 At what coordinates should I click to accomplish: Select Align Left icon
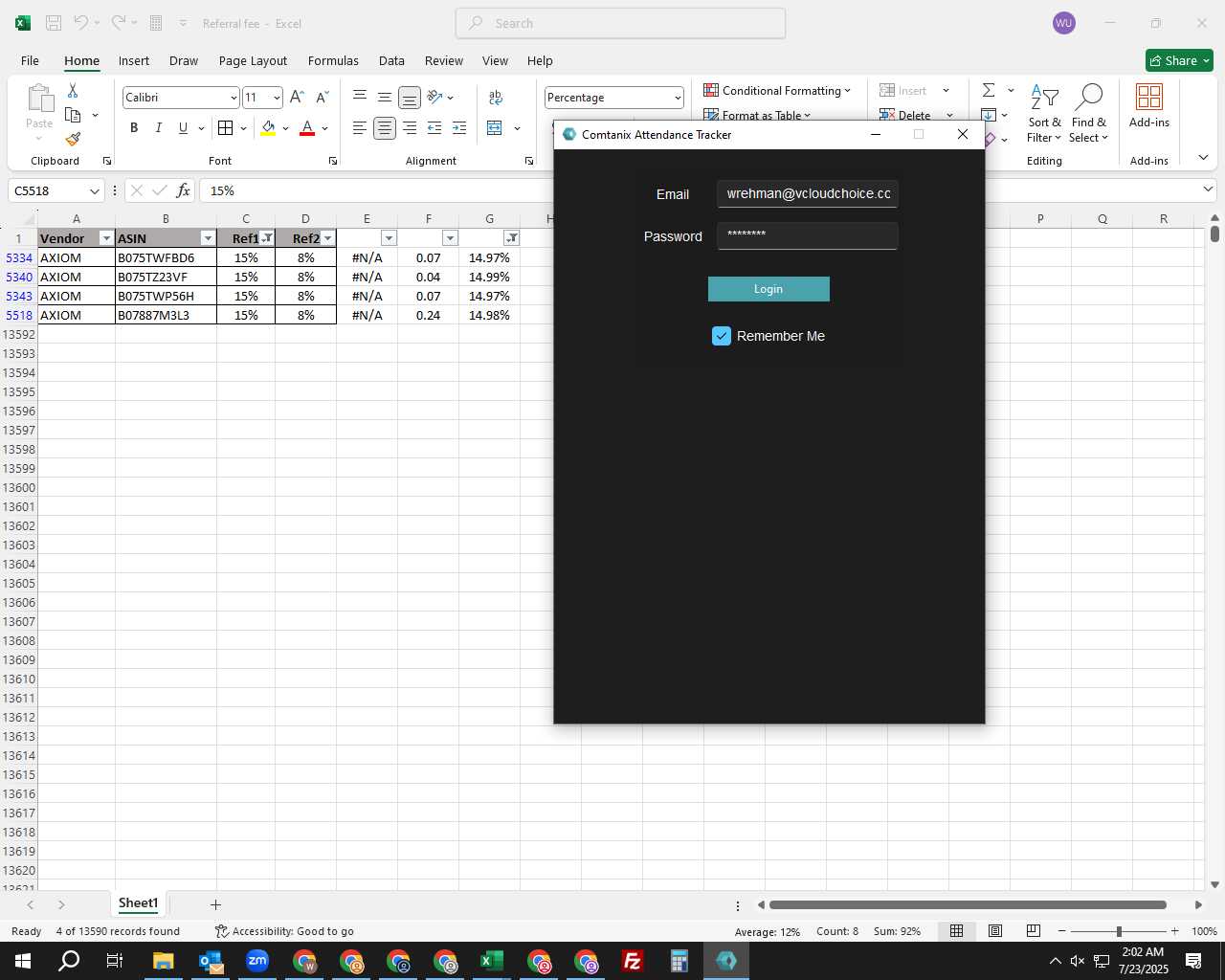360,128
